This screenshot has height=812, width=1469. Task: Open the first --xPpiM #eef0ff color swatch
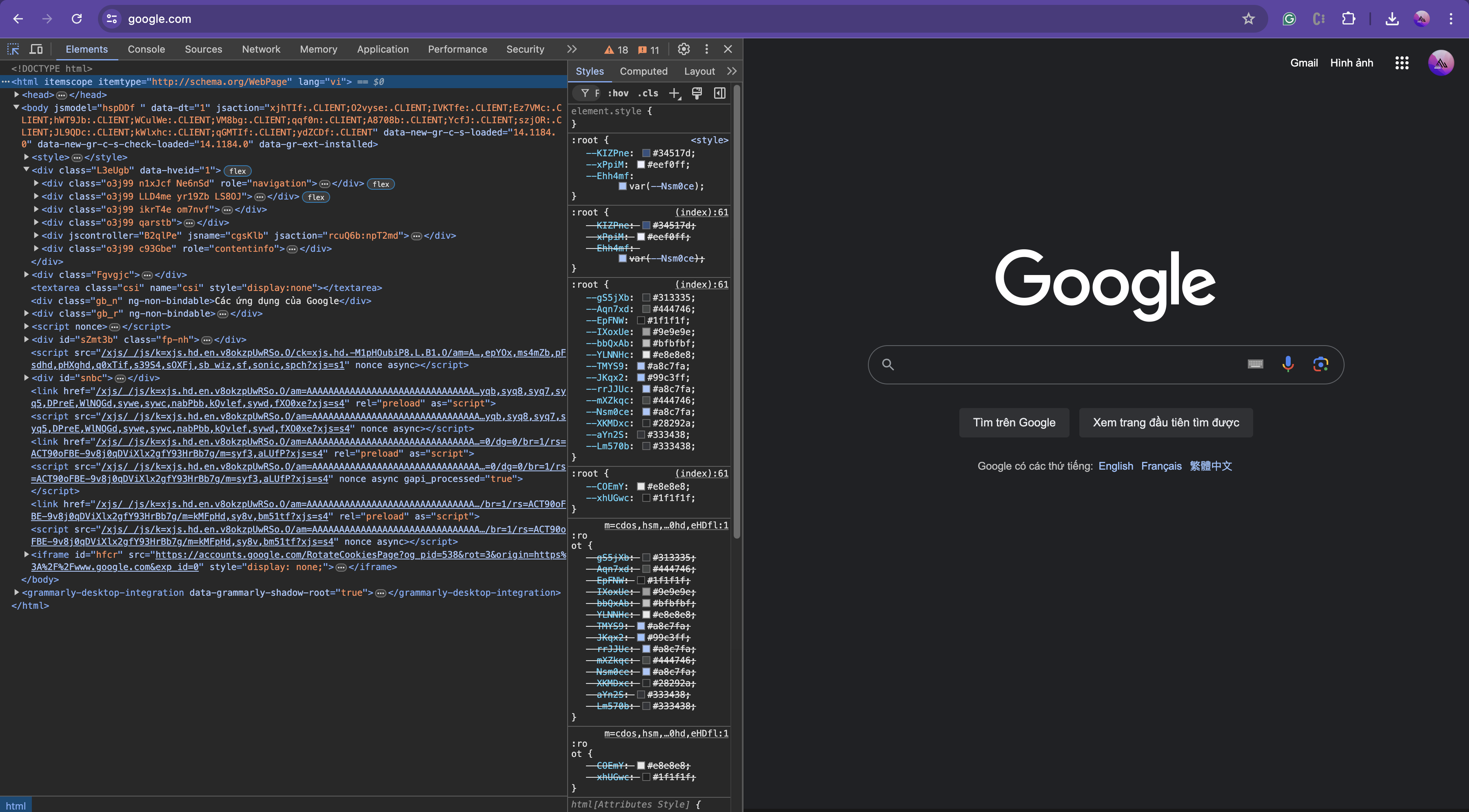click(x=640, y=164)
